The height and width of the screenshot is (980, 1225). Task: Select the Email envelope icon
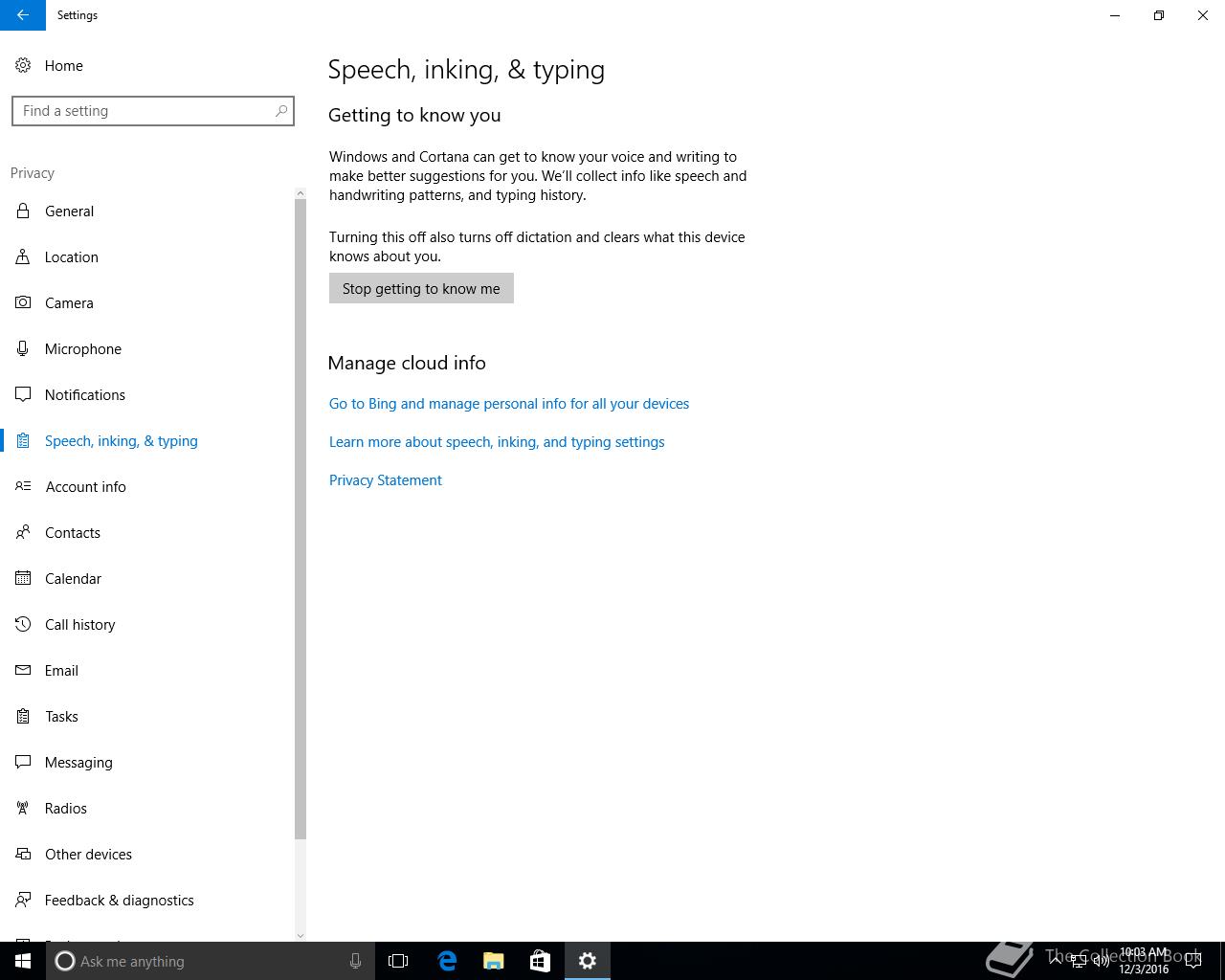23,670
